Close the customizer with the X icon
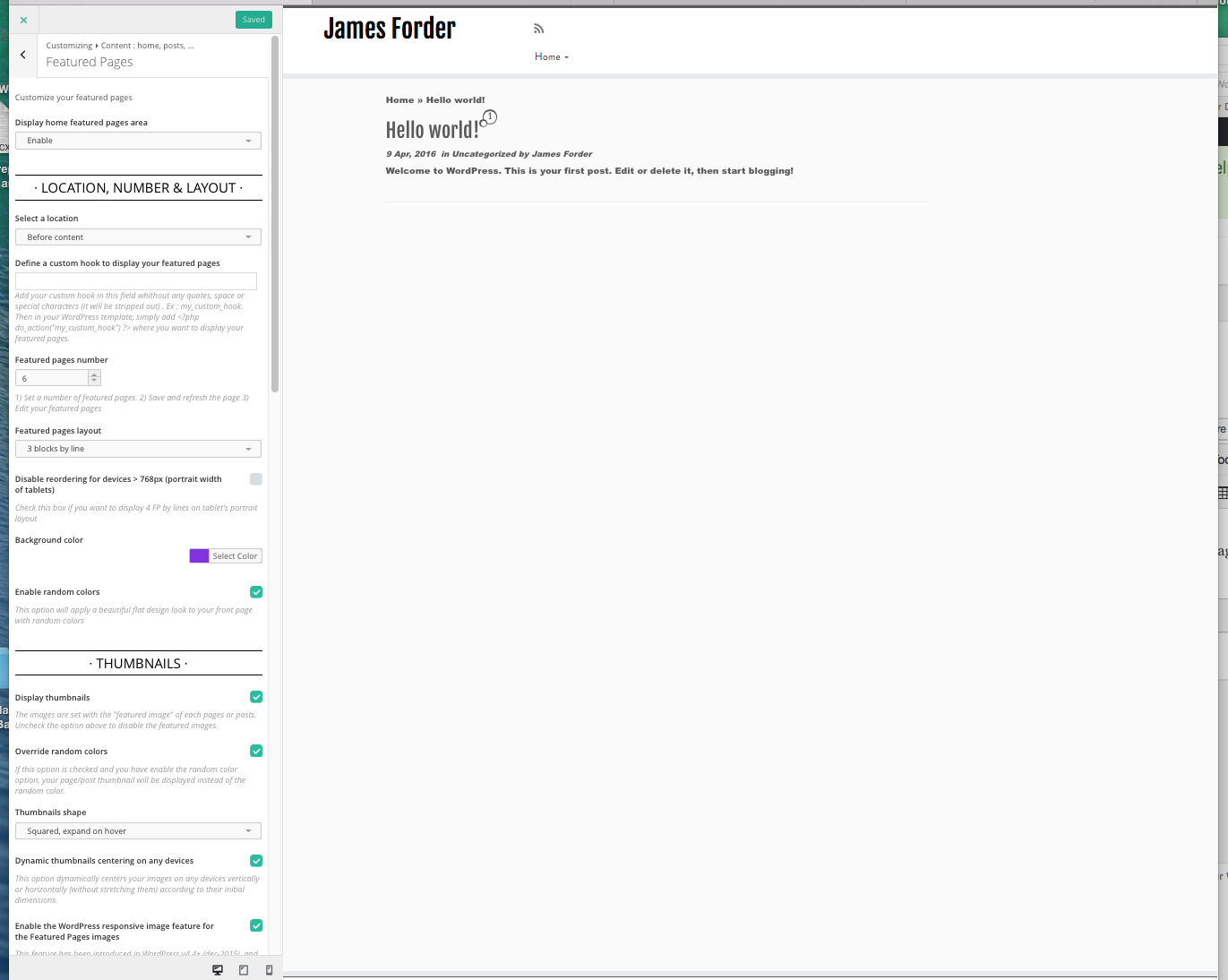This screenshot has height=980, width=1228. (x=23, y=20)
